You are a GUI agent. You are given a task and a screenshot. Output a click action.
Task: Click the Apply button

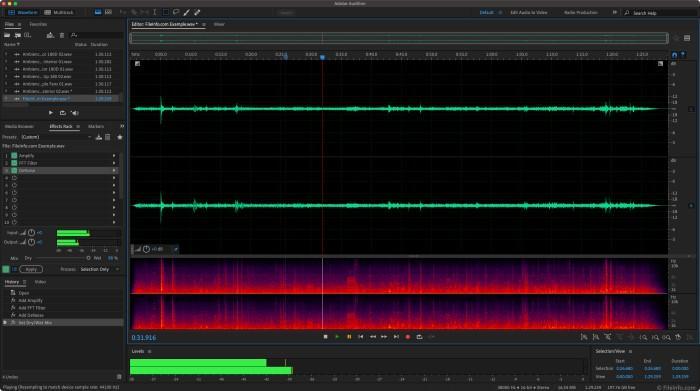[31, 269]
